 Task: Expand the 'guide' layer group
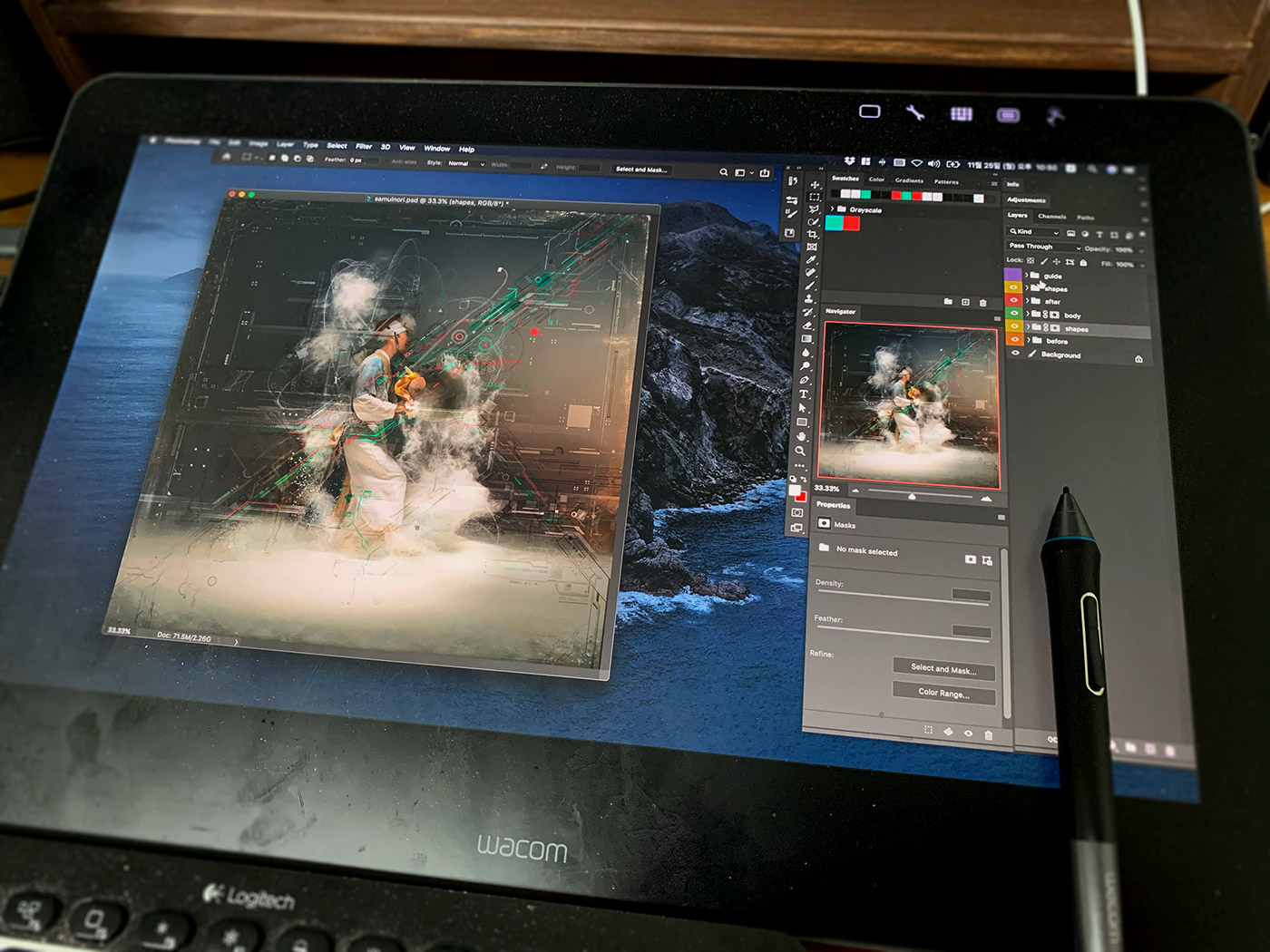[x=1026, y=275]
